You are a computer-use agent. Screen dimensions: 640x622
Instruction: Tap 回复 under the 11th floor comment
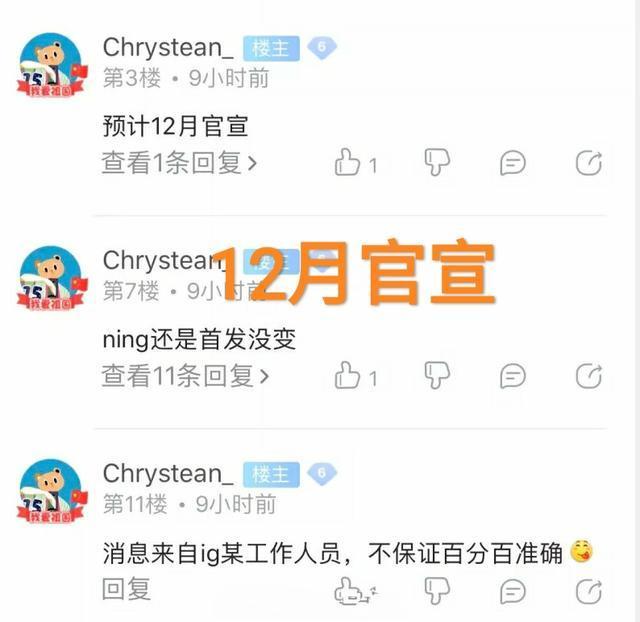[x=126, y=589]
